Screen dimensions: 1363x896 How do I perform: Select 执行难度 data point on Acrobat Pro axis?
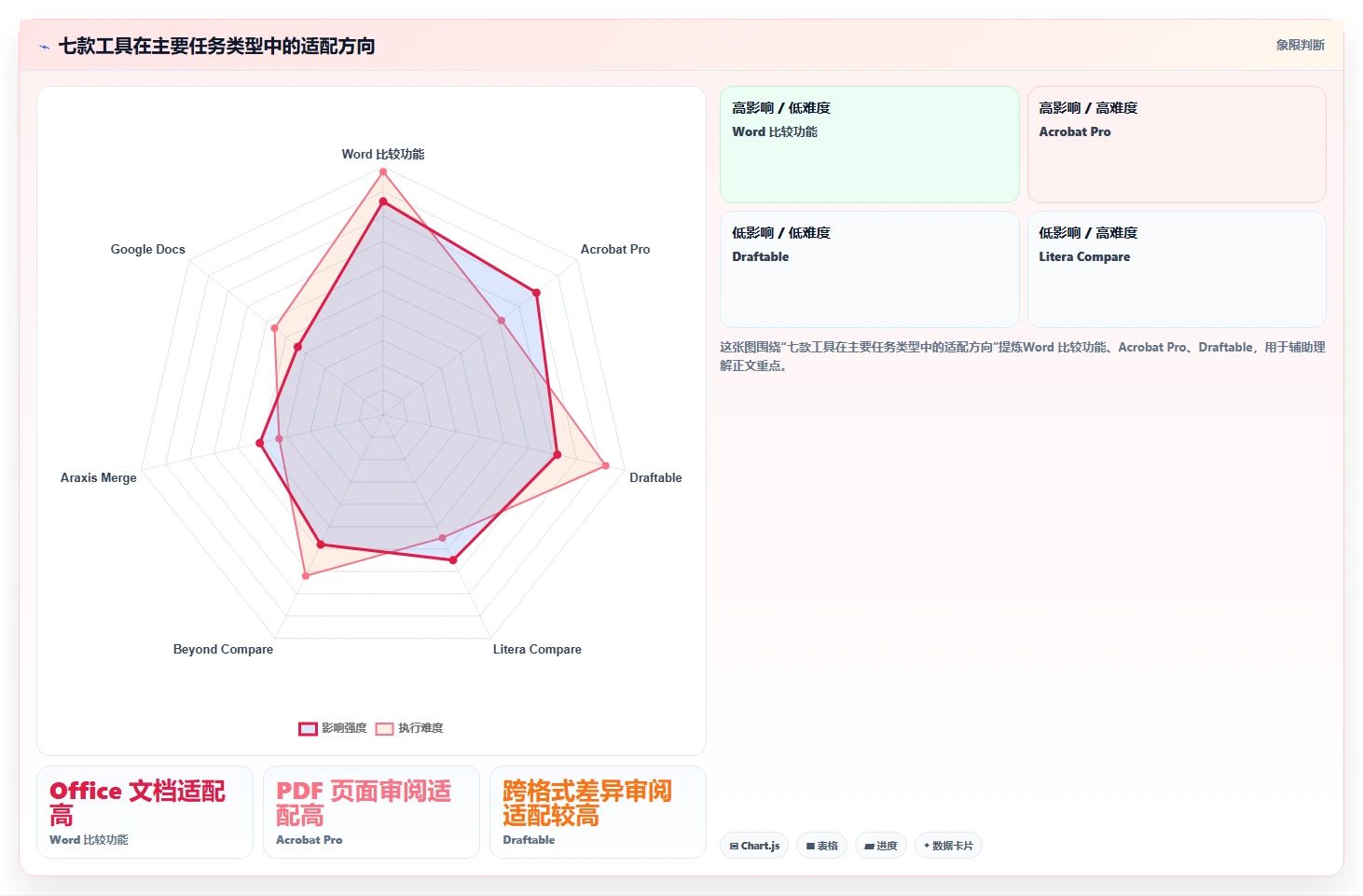tap(501, 321)
